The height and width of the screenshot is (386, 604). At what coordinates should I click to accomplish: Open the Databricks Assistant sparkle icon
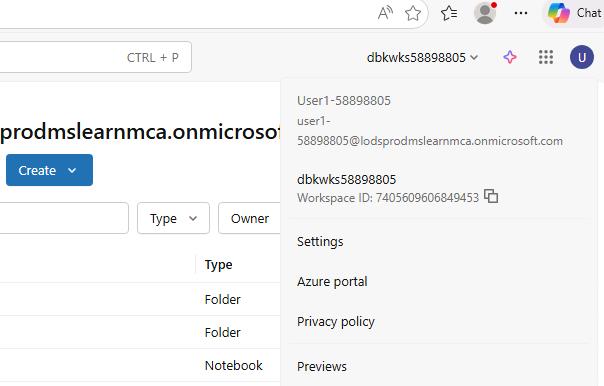point(510,57)
